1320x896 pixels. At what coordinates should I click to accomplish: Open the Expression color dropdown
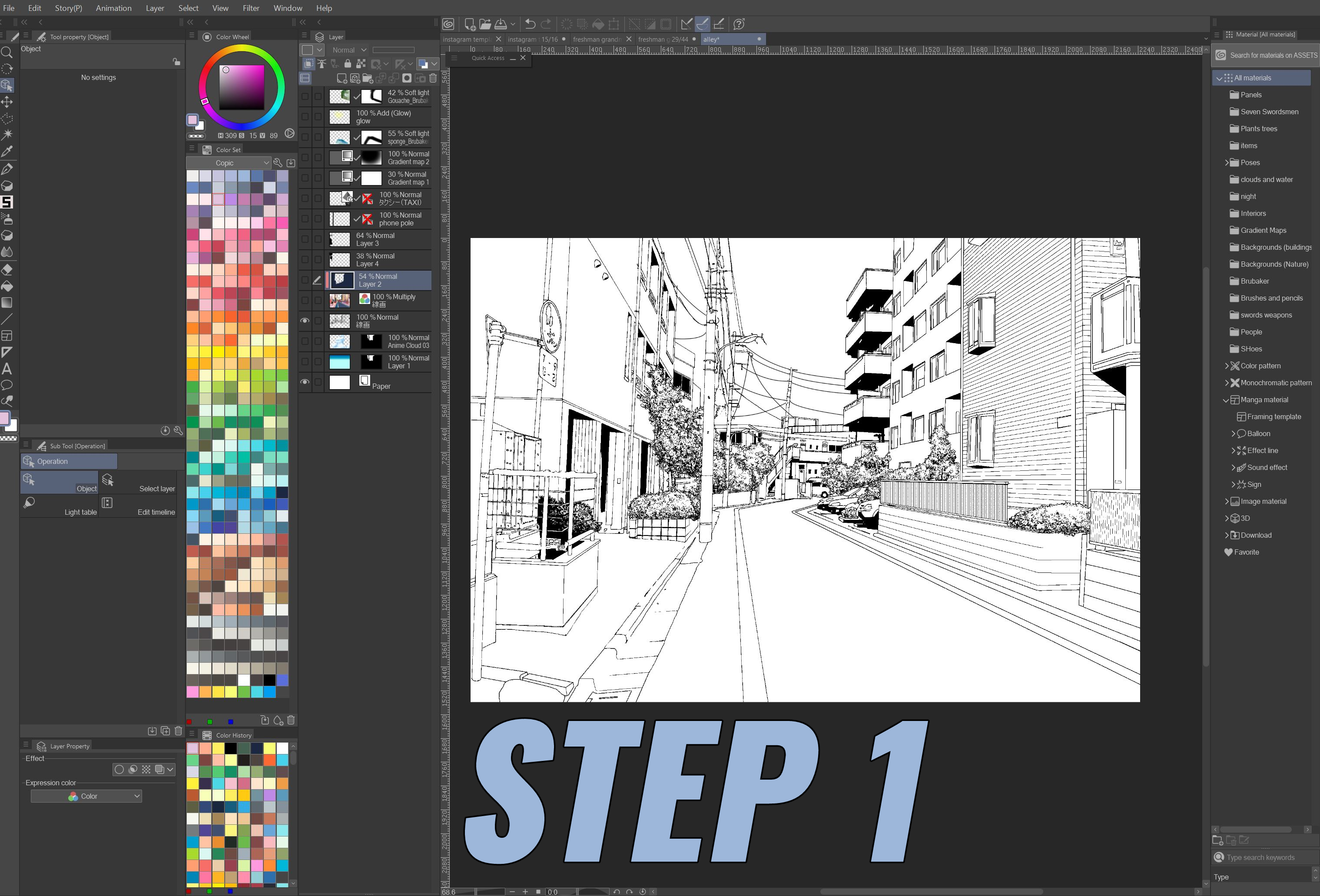pyautogui.click(x=86, y=796)
